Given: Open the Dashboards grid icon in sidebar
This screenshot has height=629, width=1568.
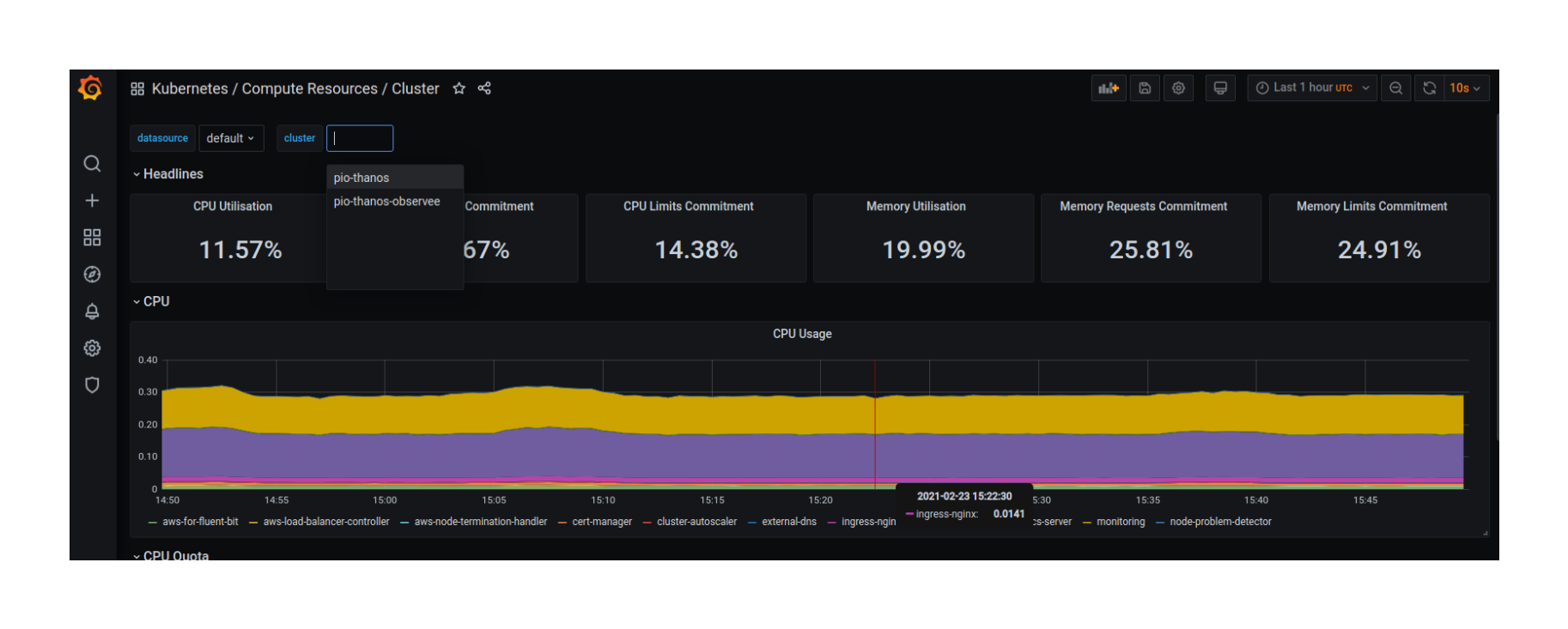Looking at the screenshot, I should coord(92,237).
